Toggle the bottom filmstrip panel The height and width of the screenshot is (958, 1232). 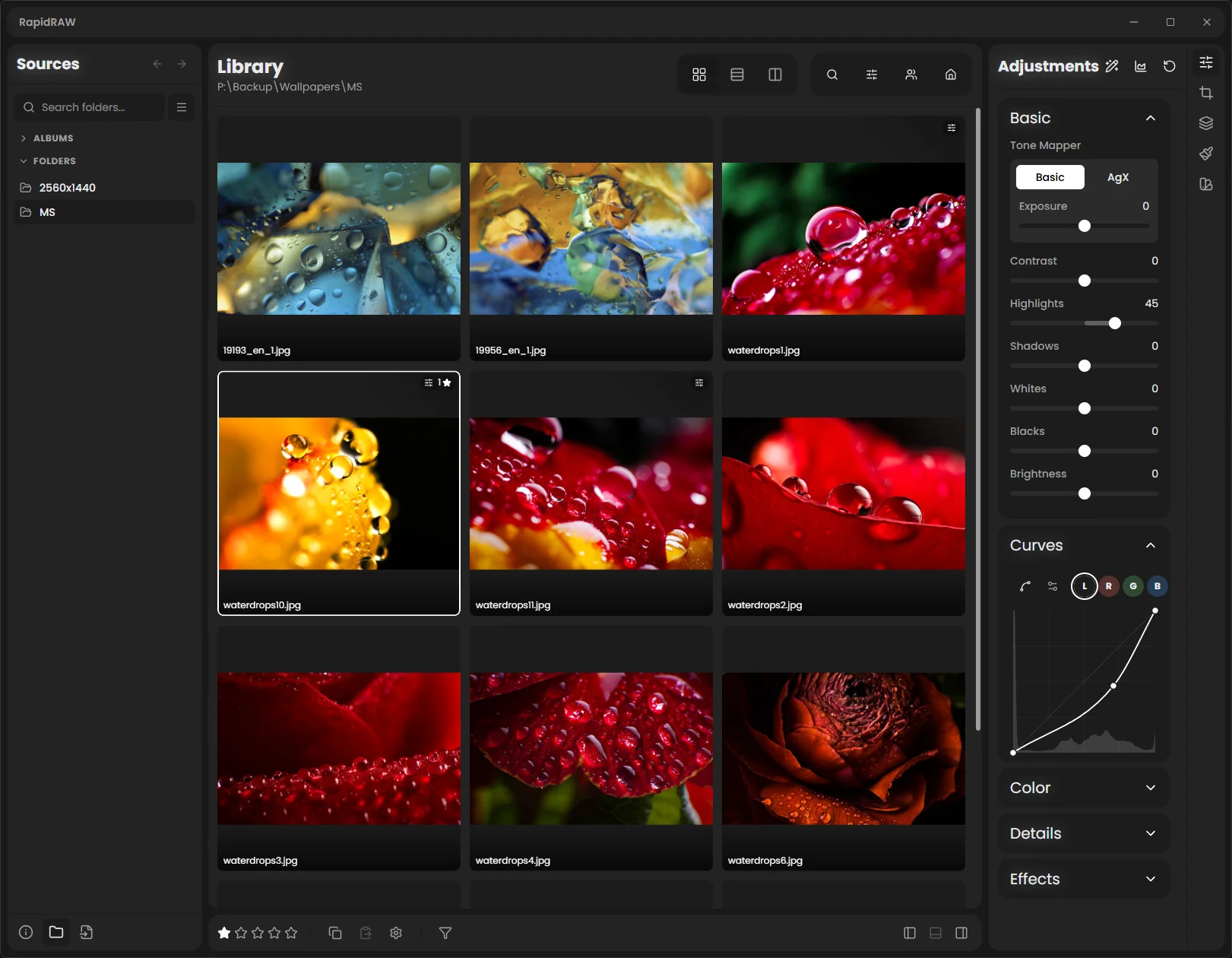(x=936, y=933)
